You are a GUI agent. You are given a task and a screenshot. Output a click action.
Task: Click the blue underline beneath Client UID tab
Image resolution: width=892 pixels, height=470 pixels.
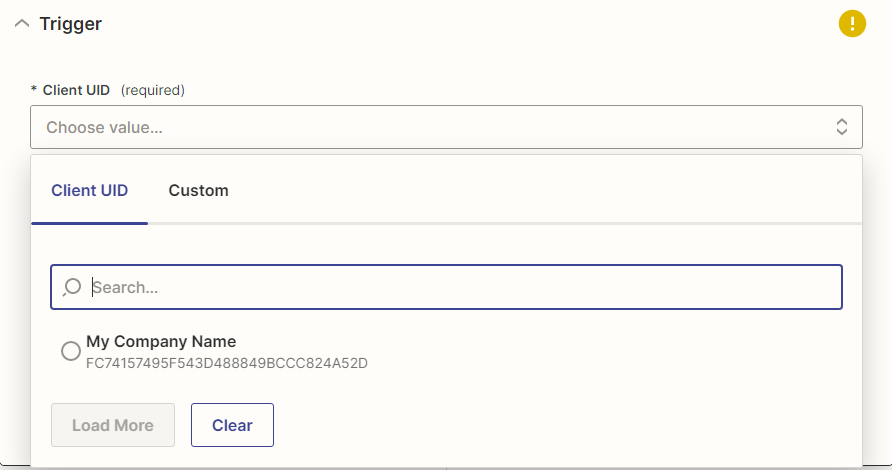[89, 223]
